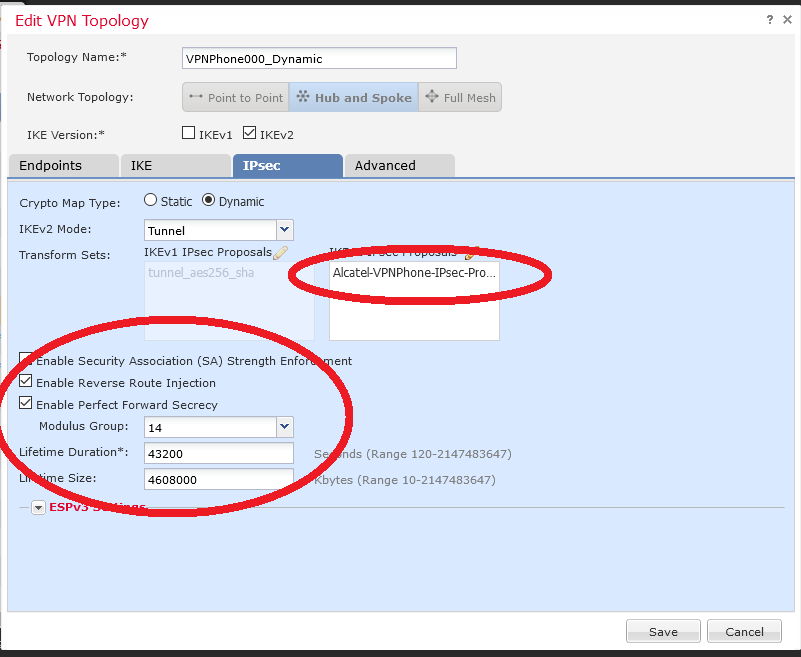Edit the IKEv2 IPsec Proposals with pencil icon

pos(468,252)
